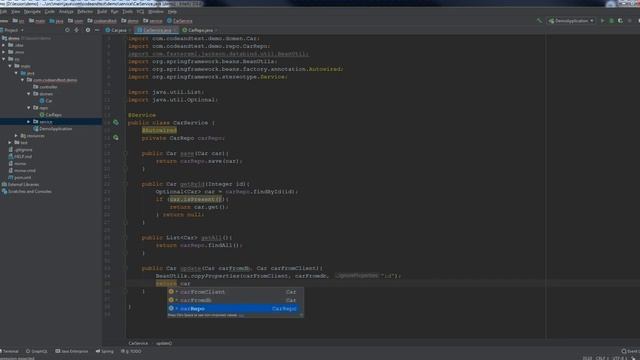
Task: Collapse the repo package node
Action: [x=29, y=108]
